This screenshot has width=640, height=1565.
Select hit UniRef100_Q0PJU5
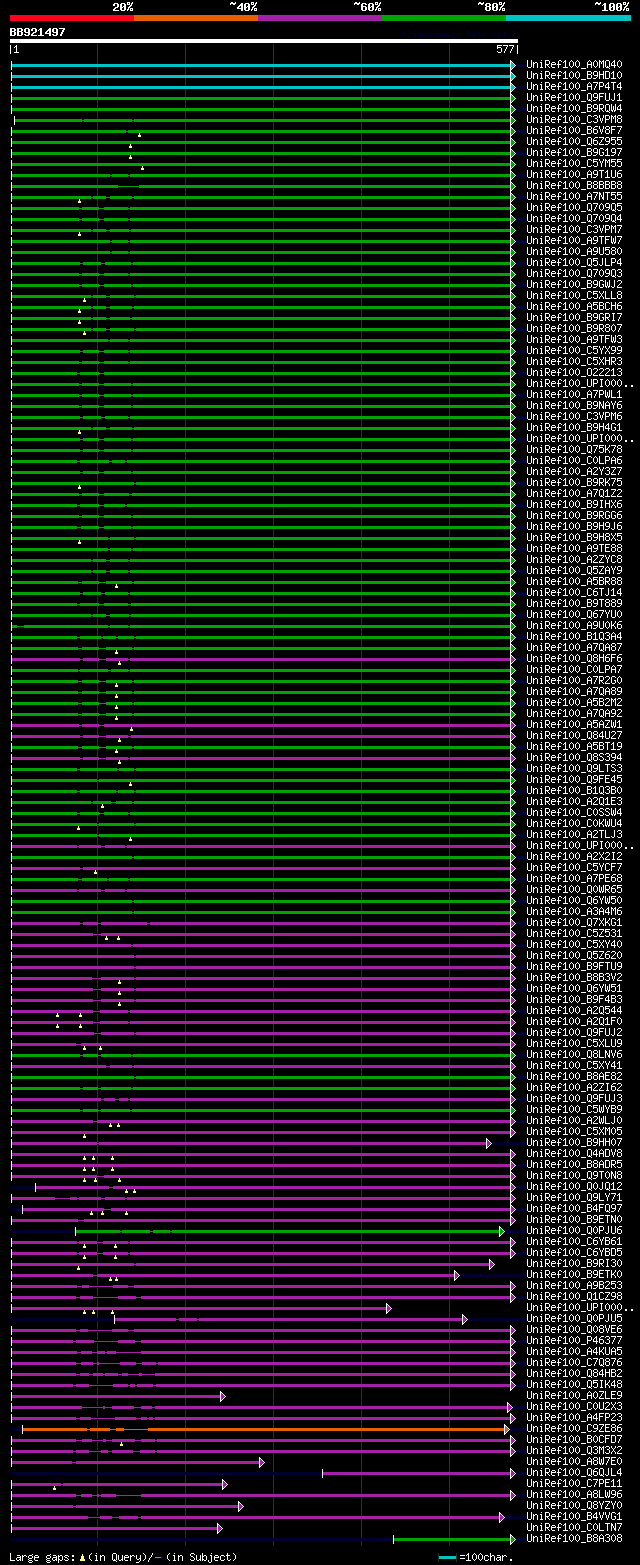coord(574,1319)
